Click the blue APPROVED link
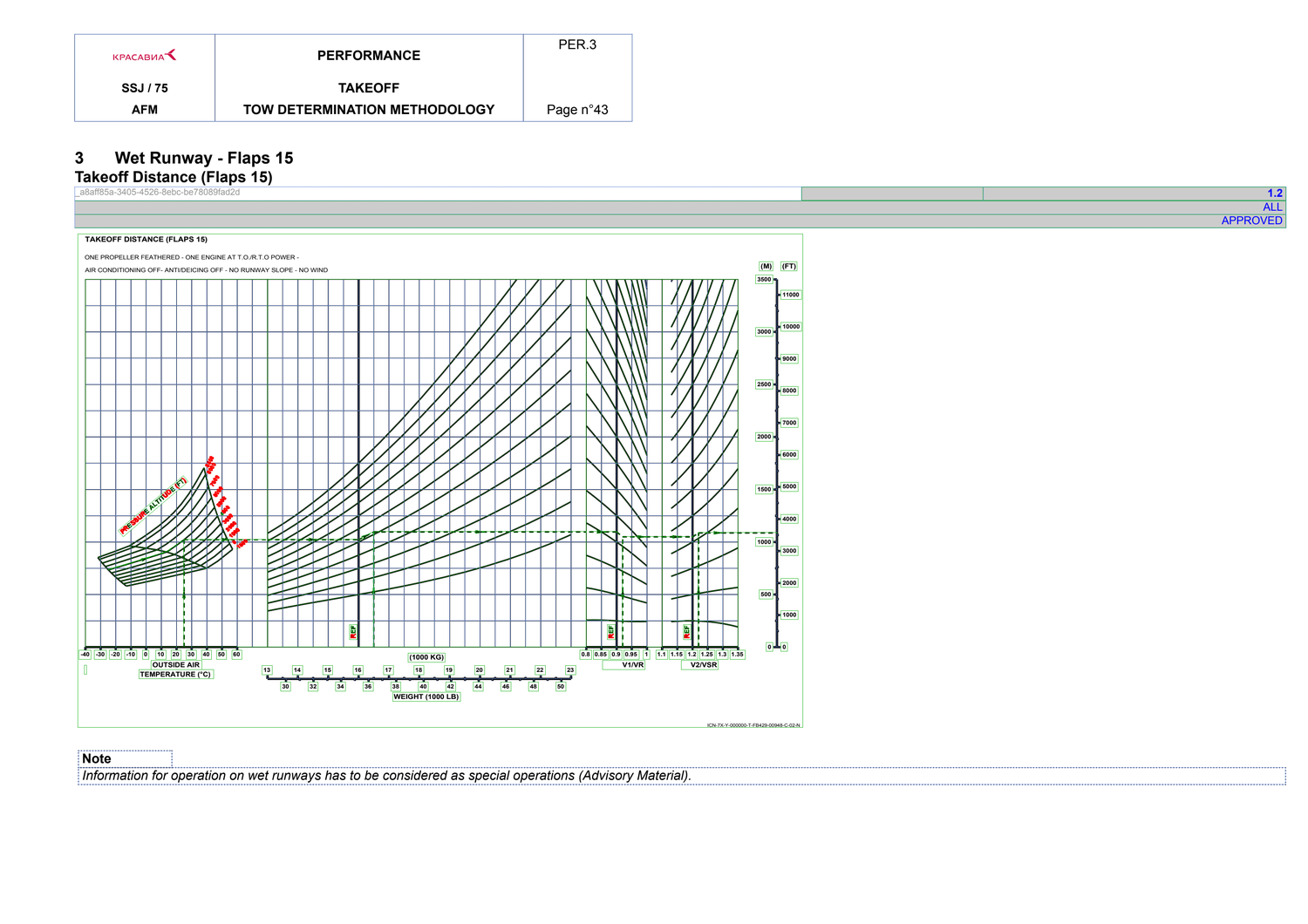This screenshot has height=924, width=1308. click(x=1251, y=221)
